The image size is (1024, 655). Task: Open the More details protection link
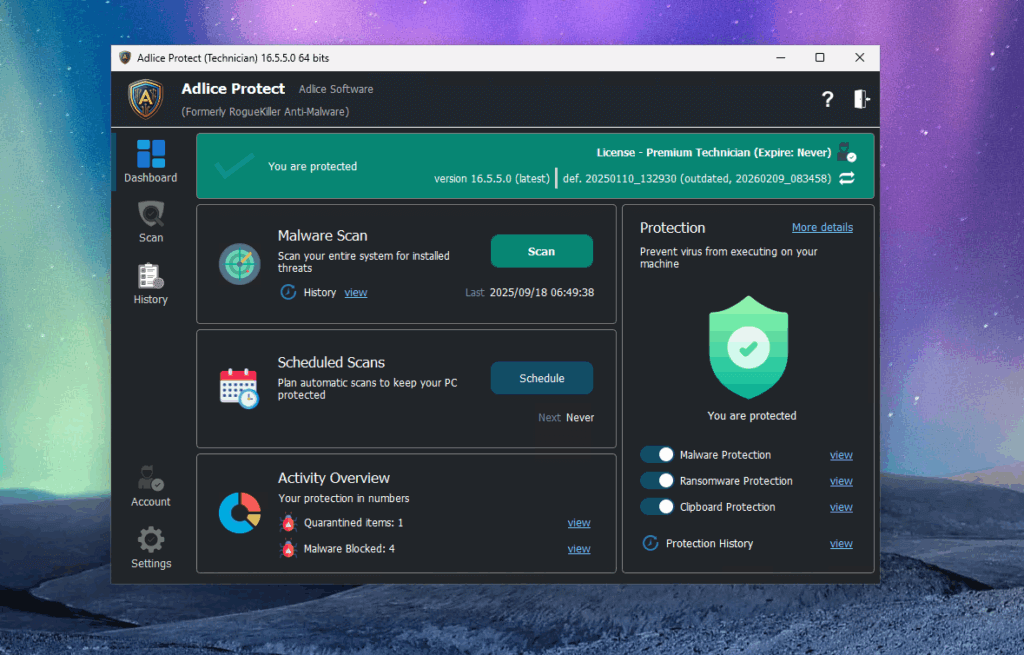pyautogui.click(x=822, y=228)
